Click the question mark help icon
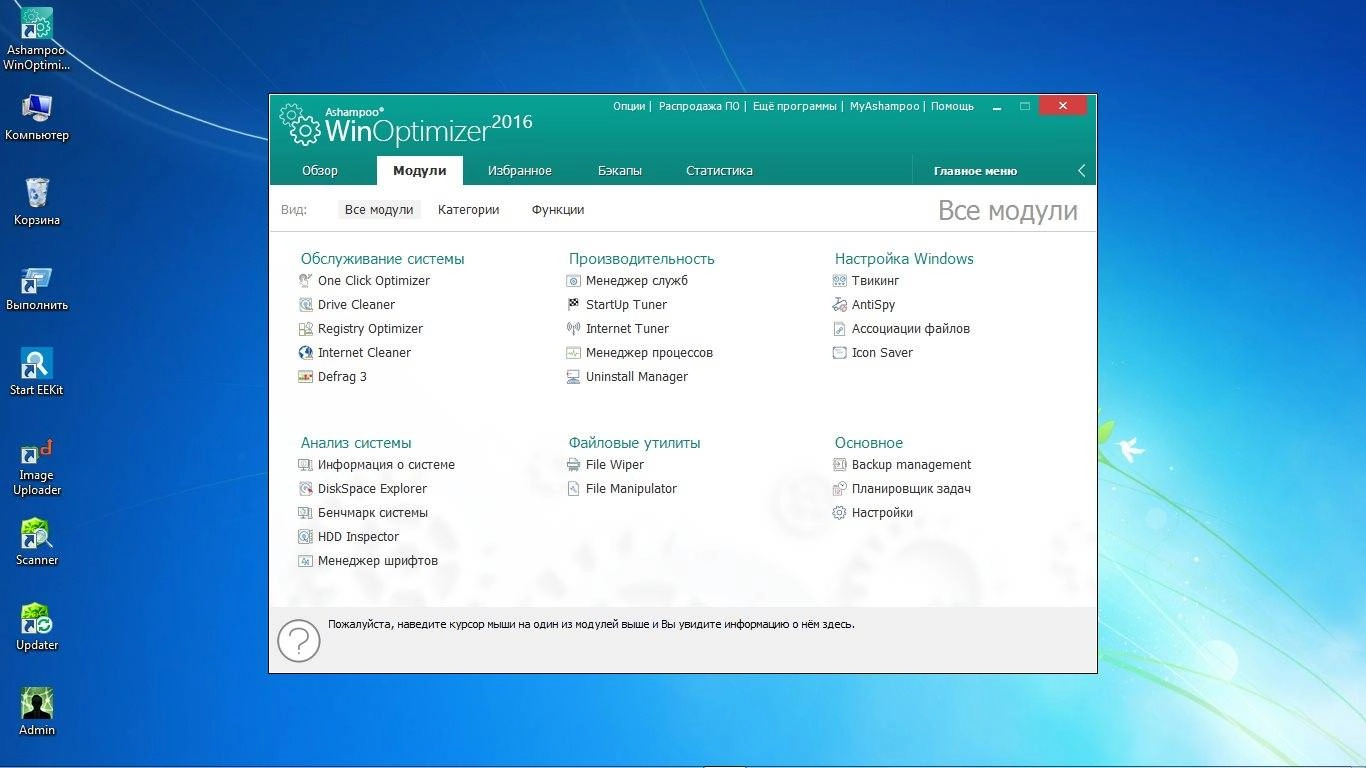 point(298,641)
